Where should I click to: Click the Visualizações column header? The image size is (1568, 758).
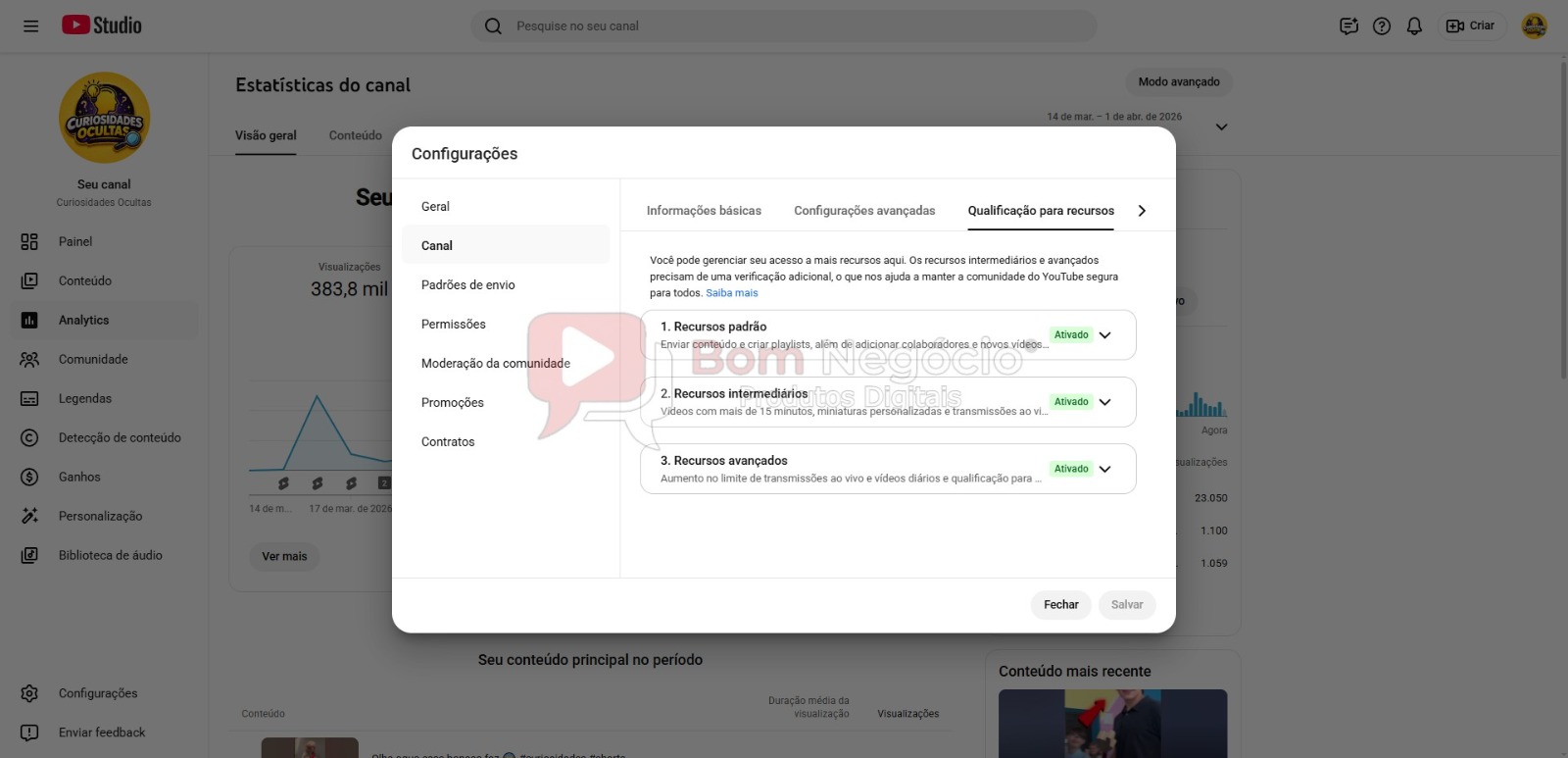908,714
